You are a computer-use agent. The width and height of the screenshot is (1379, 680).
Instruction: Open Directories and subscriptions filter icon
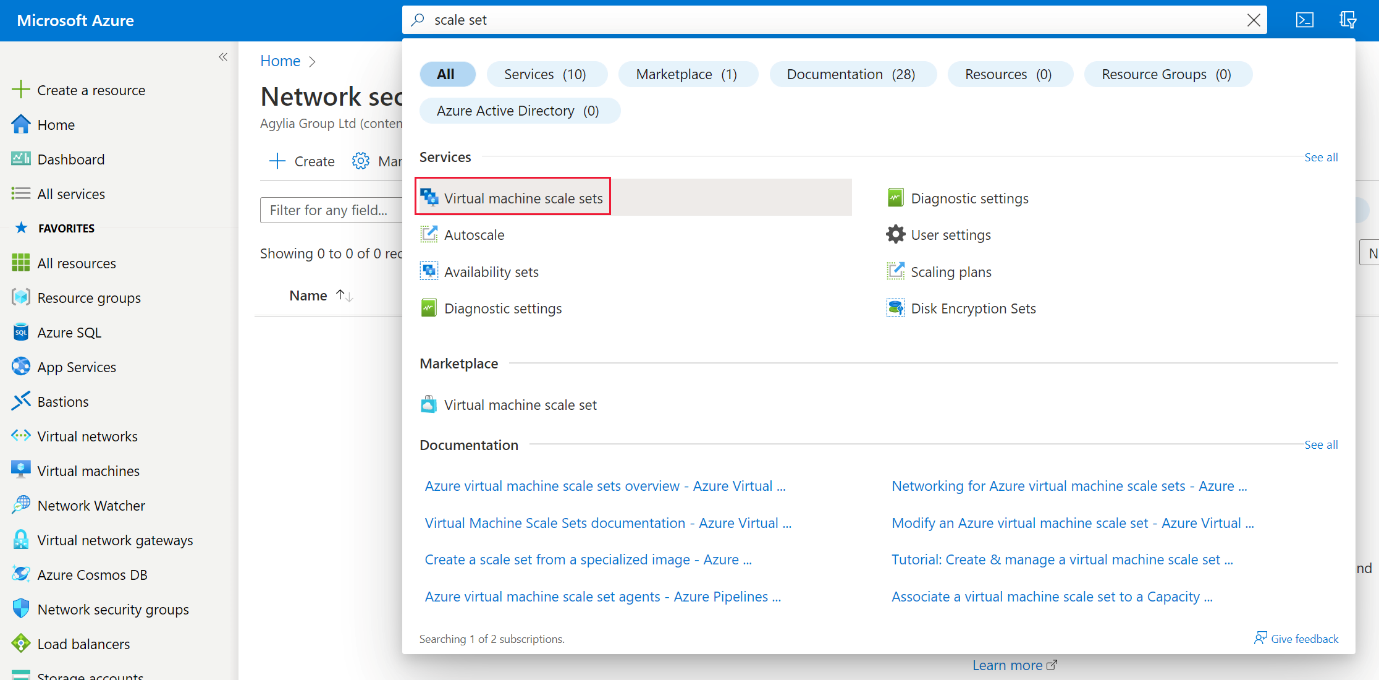click(x=1348, y=20)
